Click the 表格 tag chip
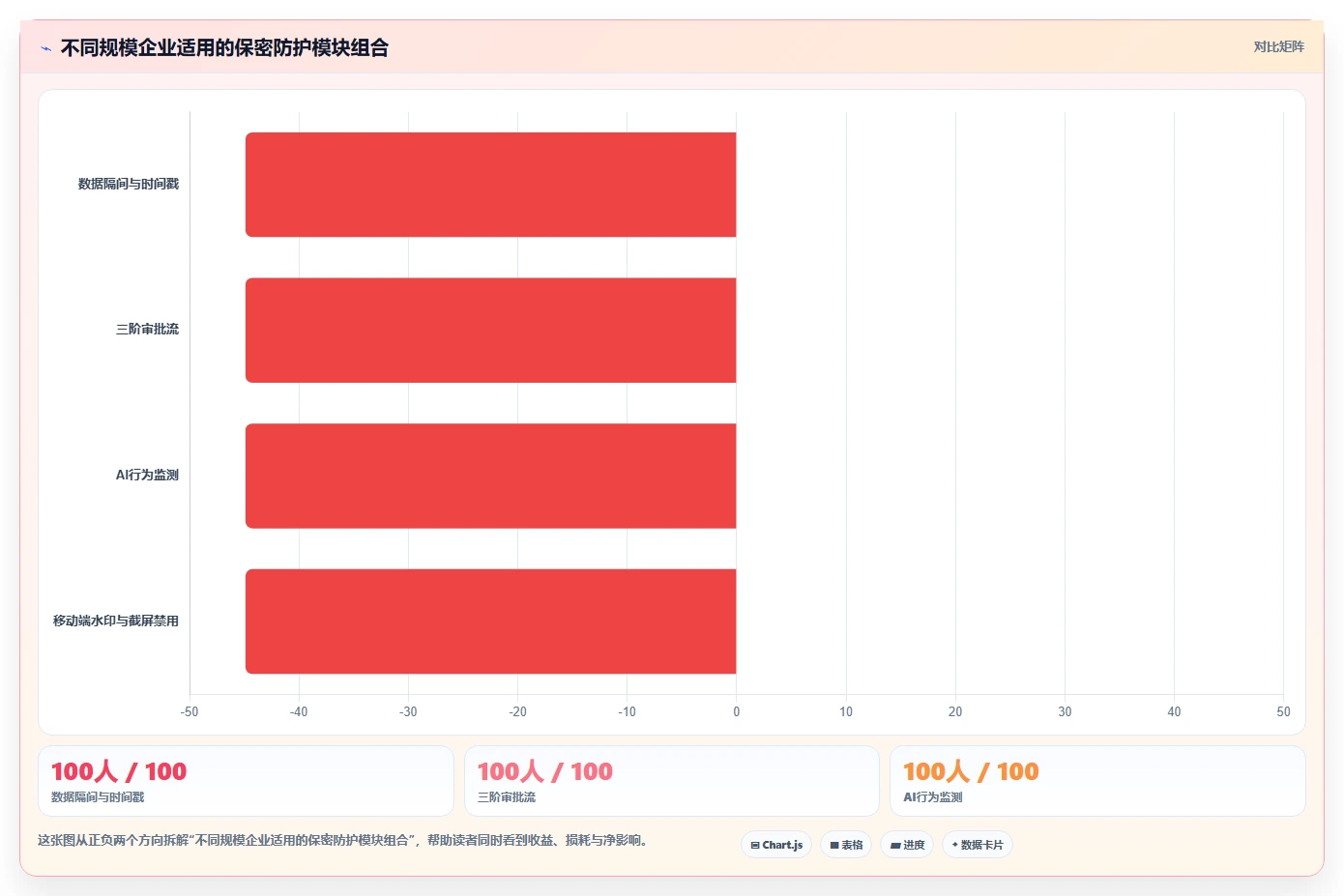Image resolution: width=1344 pixels, height=896 pixels. (846, 845)
